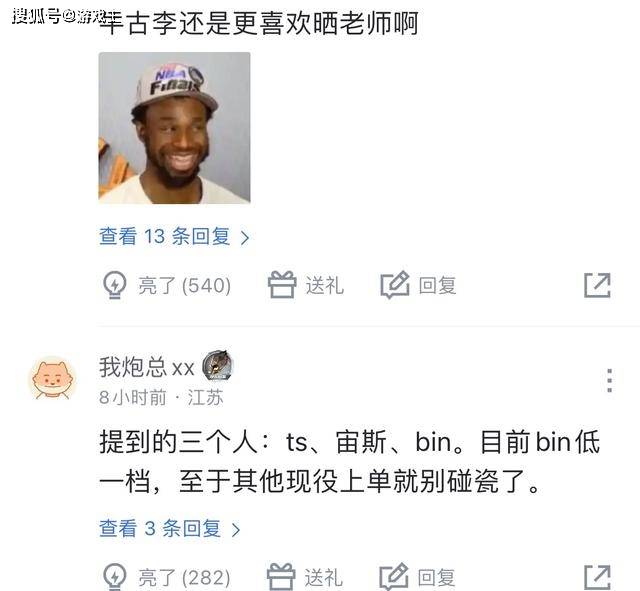The height and width of the screenshot is (591, 640).
Task: Tap the lightbulb icon beside 亮了 (282)
Action: click(115, 577)
